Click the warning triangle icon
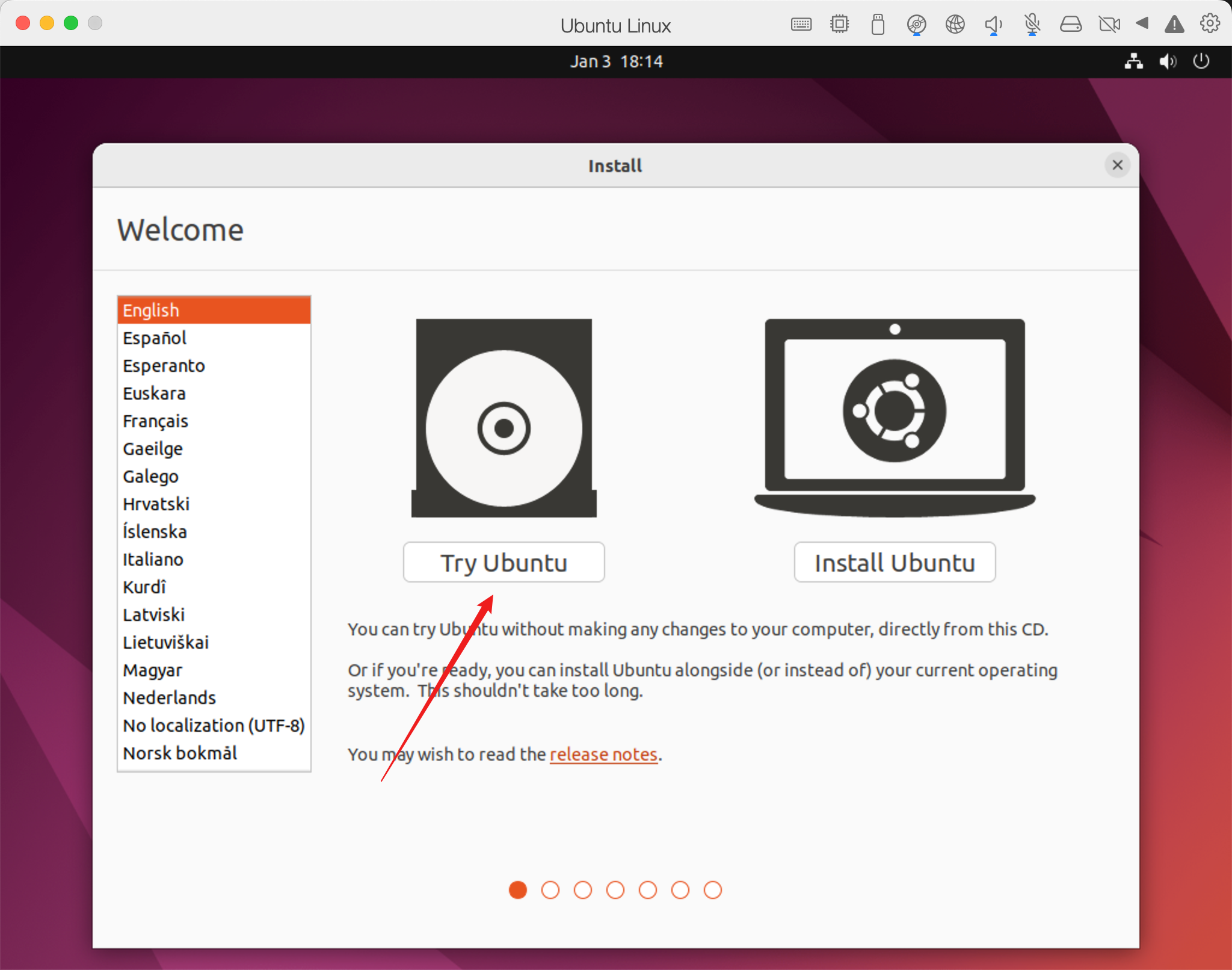 click(1174, 25)
